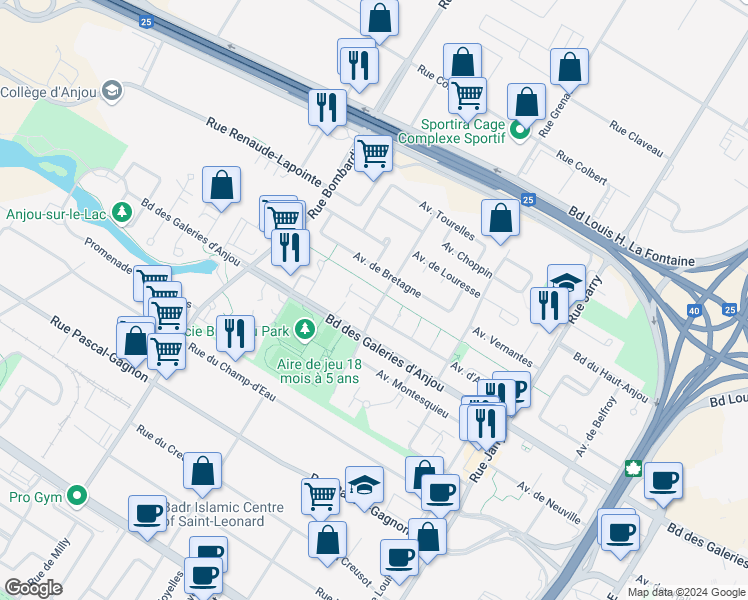Open the restaurant pin below topmost shopping bag
Image resolution: width=748 pixels, height=600 pixels.
360,68
